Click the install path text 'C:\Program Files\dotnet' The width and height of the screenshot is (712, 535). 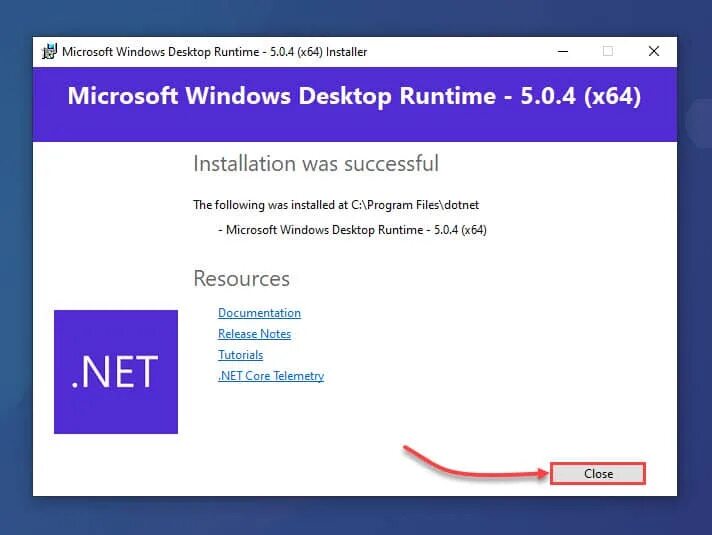415,205
